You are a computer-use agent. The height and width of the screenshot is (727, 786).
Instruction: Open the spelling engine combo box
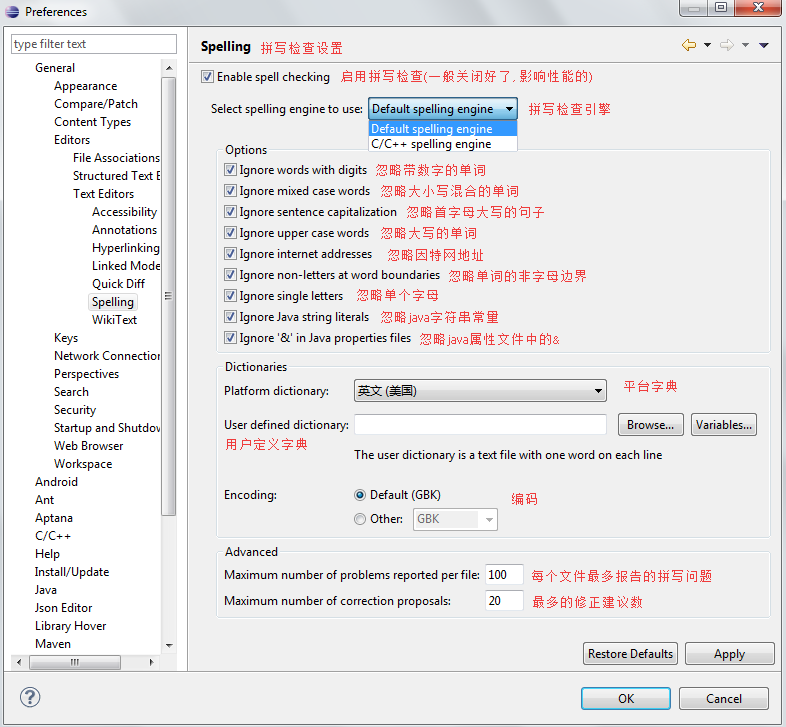coord(443,109)
